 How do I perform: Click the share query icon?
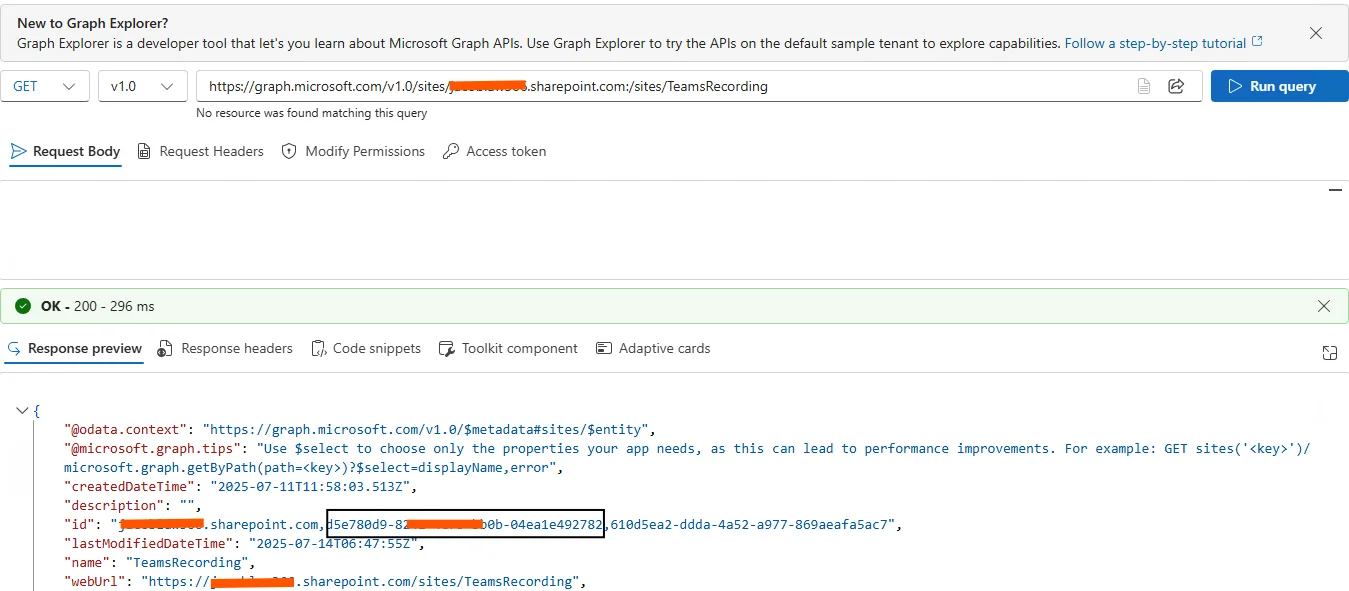point(1176,86)
